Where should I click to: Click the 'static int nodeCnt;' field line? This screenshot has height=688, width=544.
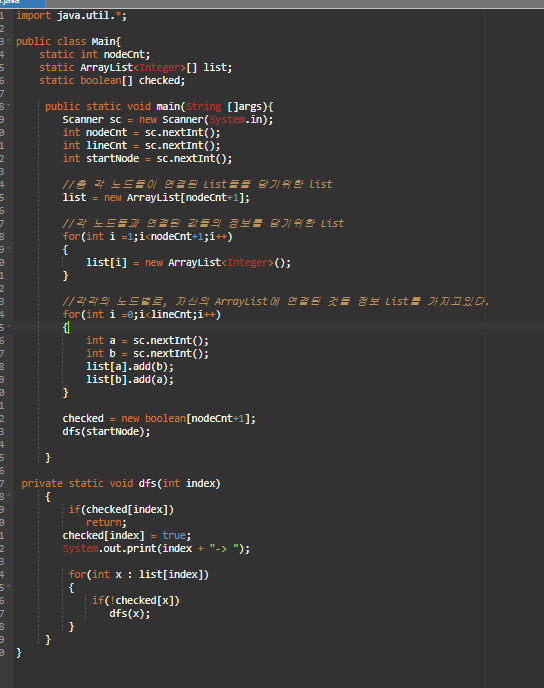[95, 55]
